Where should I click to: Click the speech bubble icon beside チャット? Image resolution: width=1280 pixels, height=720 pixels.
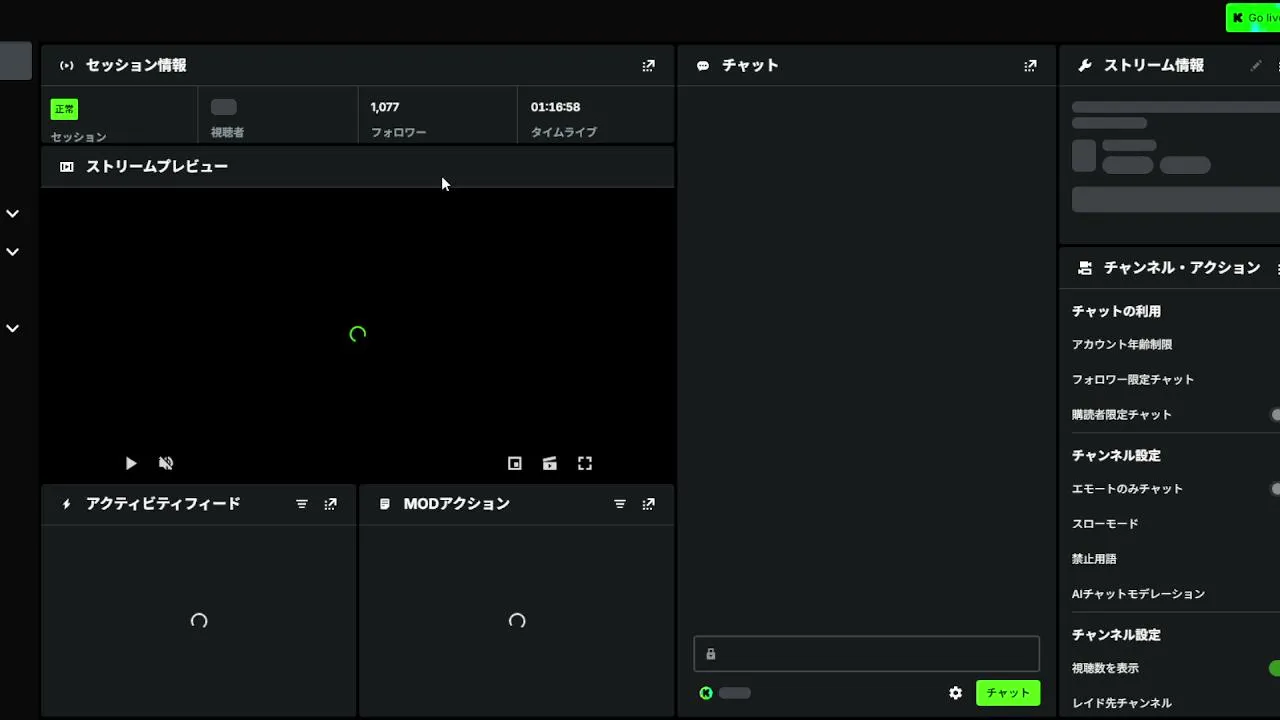coord(703,66)
